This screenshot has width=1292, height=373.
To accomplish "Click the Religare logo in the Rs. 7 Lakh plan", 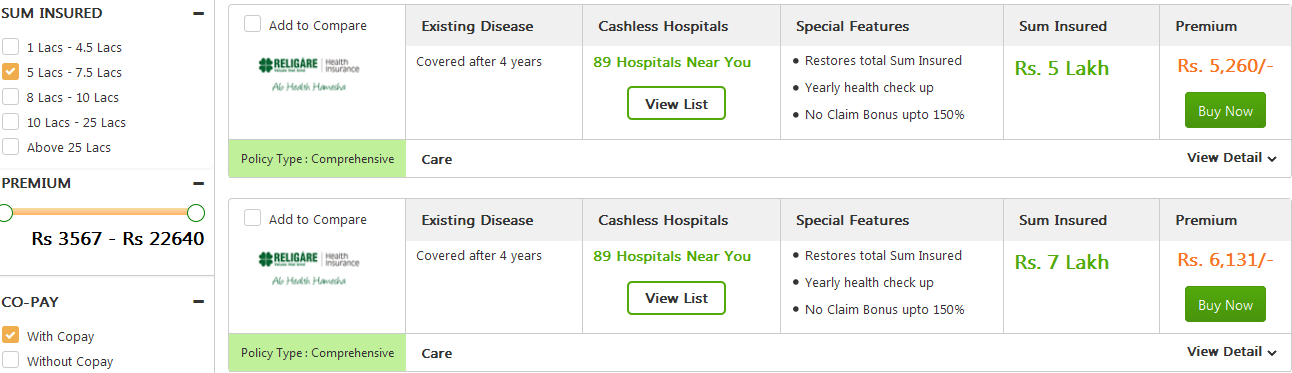I will [308, 268].
